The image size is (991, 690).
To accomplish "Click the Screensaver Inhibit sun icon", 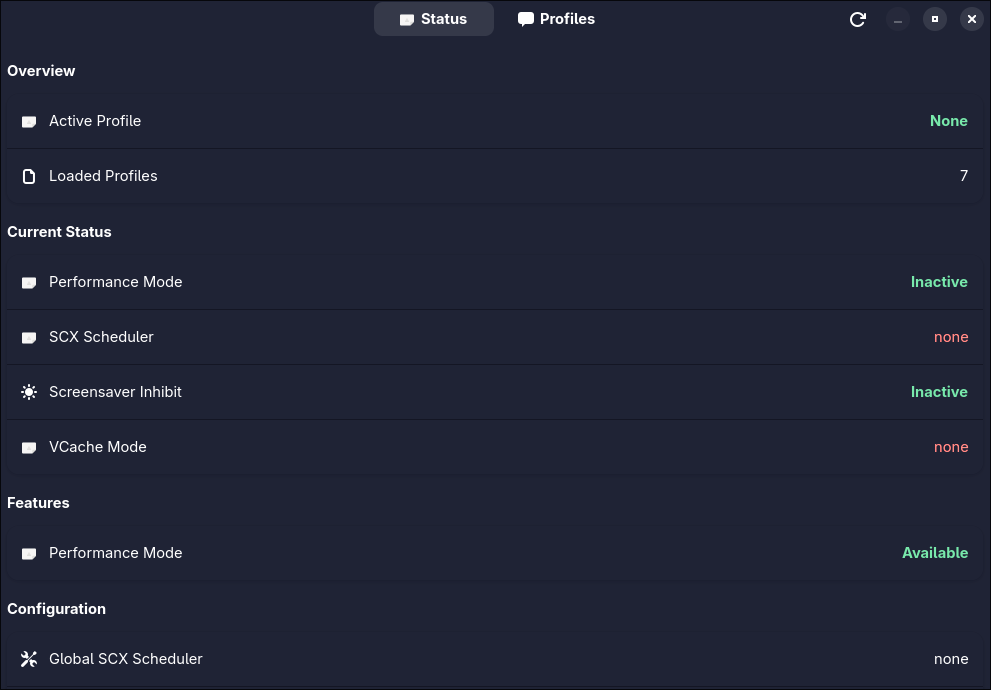I will click(x=29, y=392).
